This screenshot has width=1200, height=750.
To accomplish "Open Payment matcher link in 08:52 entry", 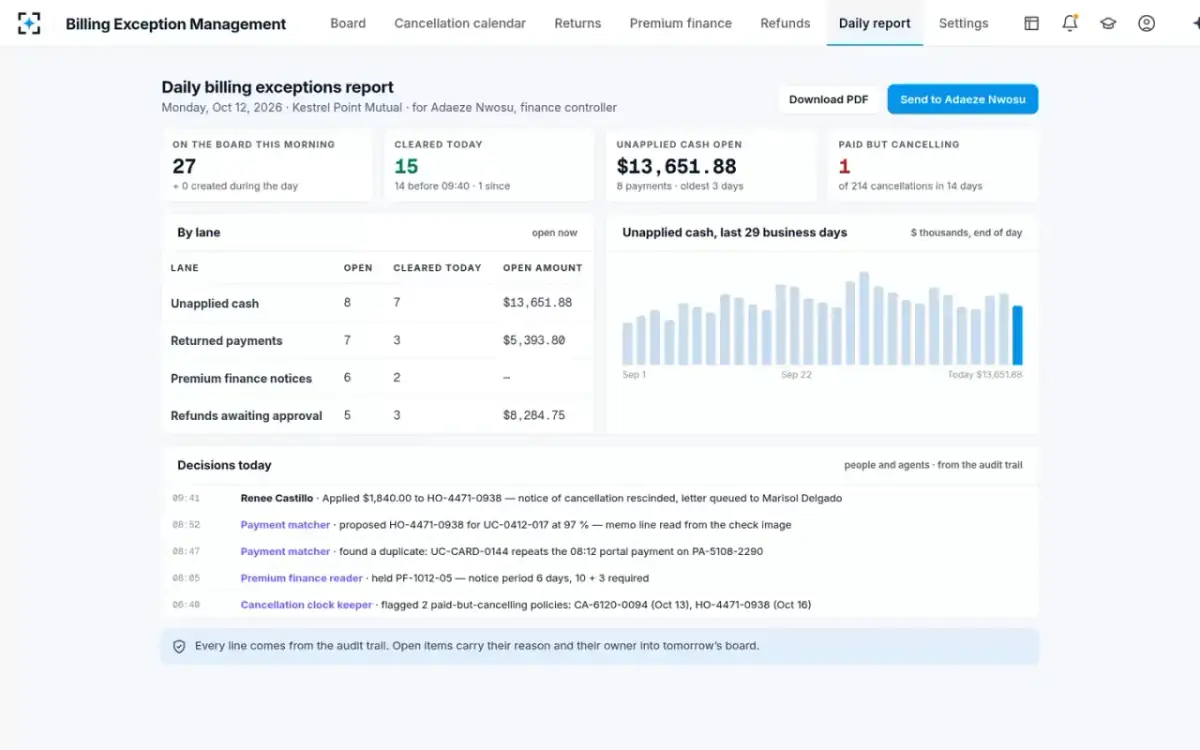I will [285, 525].
